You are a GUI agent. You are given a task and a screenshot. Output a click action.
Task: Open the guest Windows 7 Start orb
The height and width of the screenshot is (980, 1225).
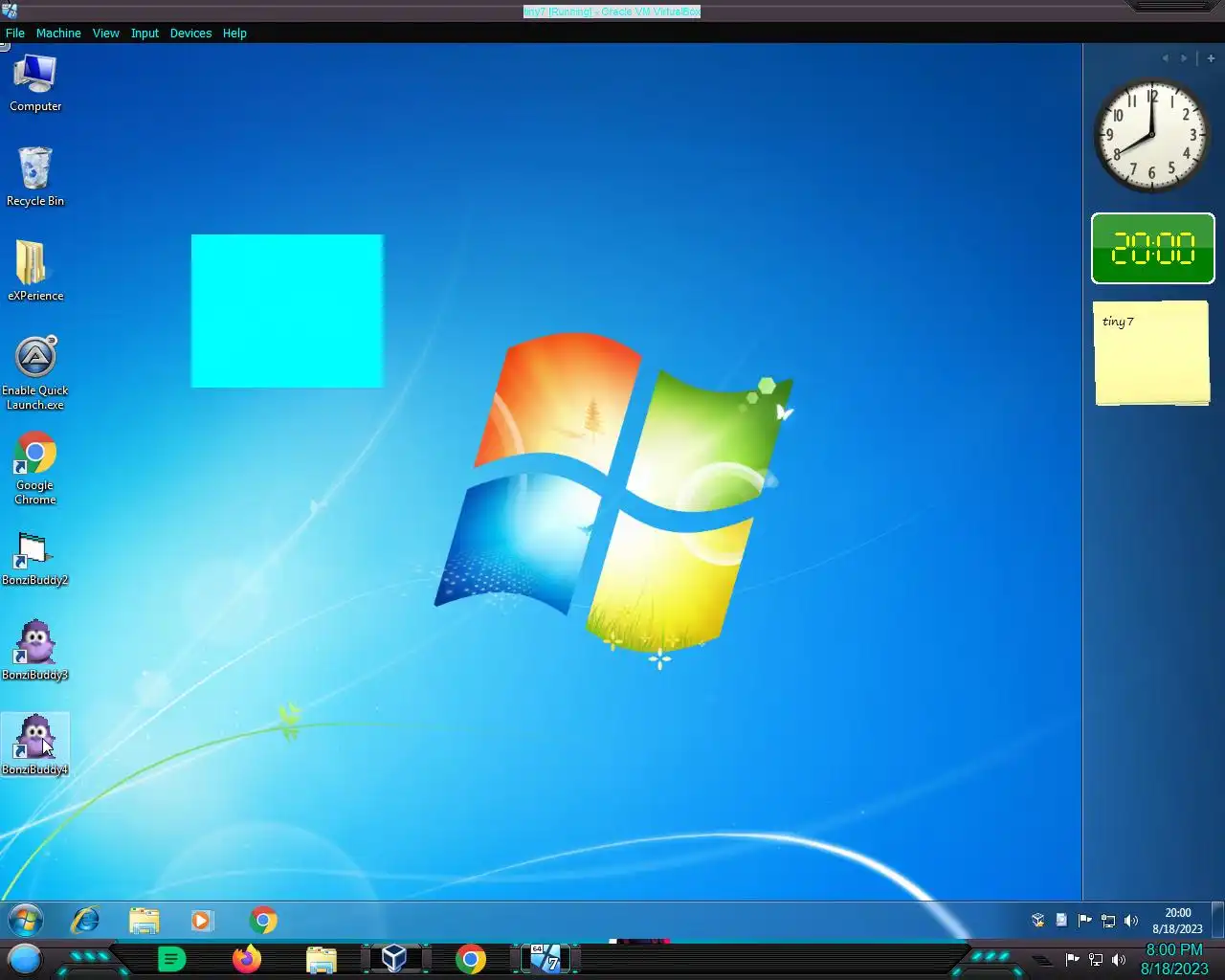(x=26, y=921)
